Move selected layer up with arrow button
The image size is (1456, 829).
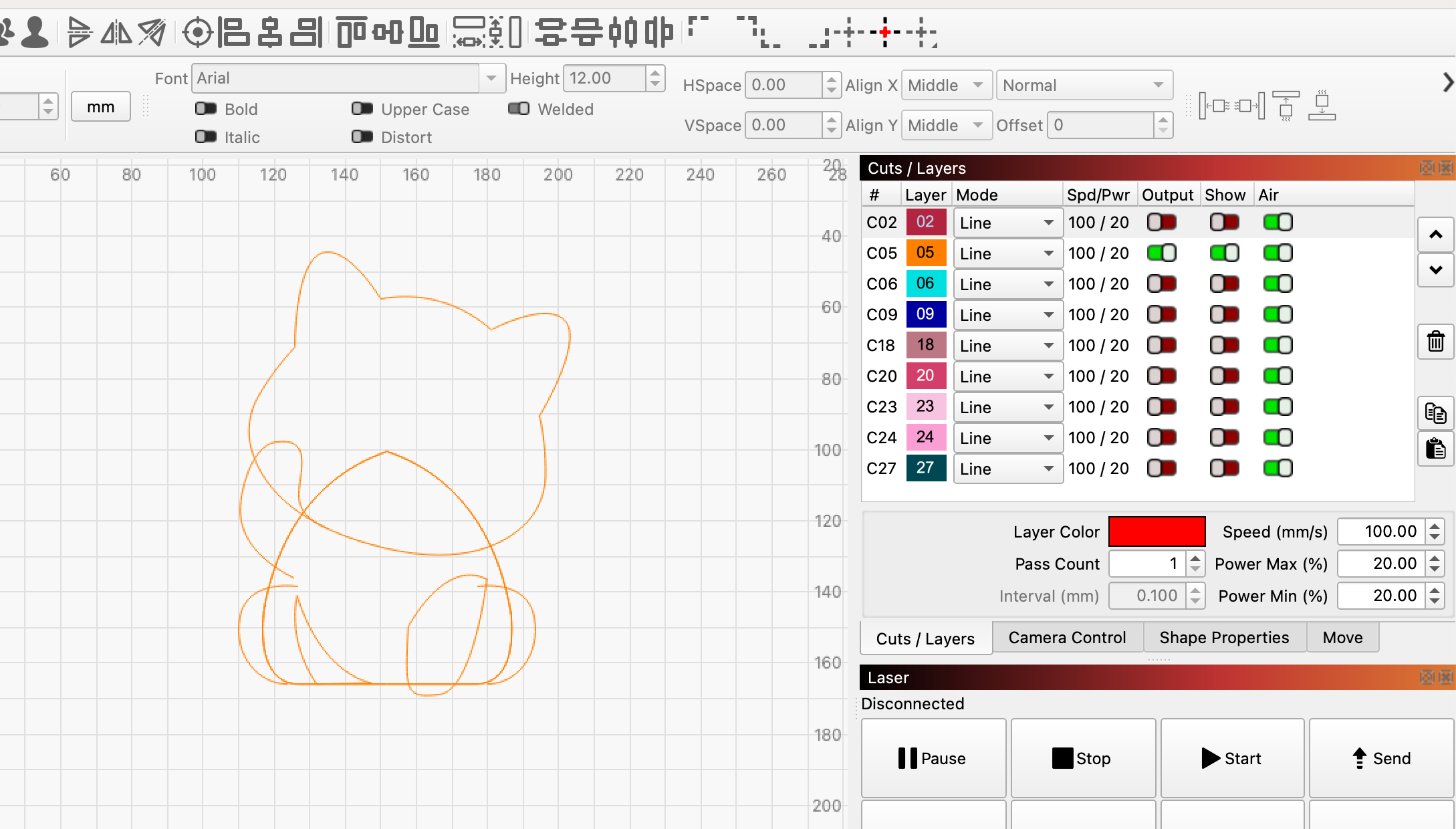point(1435,235)
